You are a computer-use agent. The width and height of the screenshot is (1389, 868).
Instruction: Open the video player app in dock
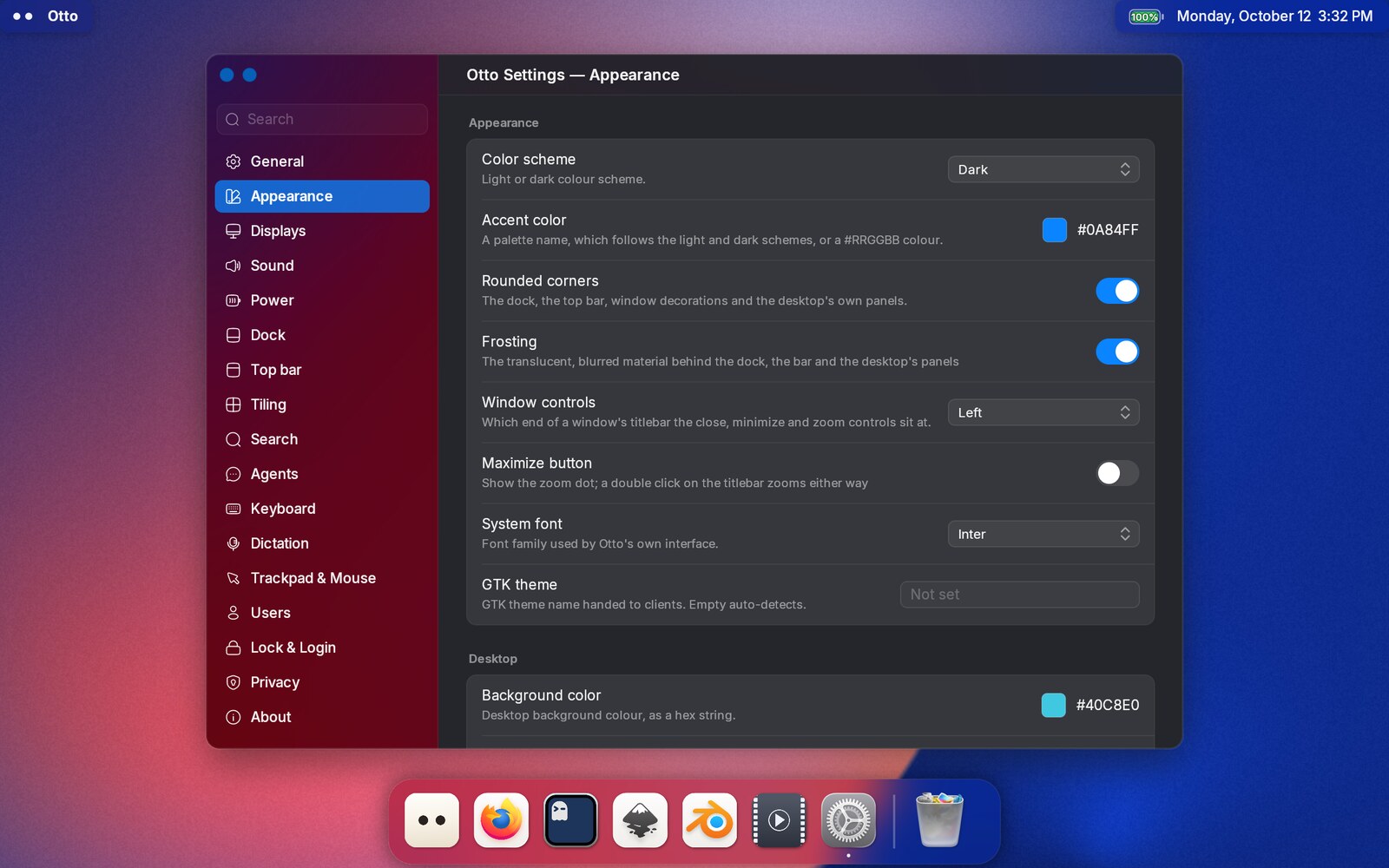coord(779,820)
